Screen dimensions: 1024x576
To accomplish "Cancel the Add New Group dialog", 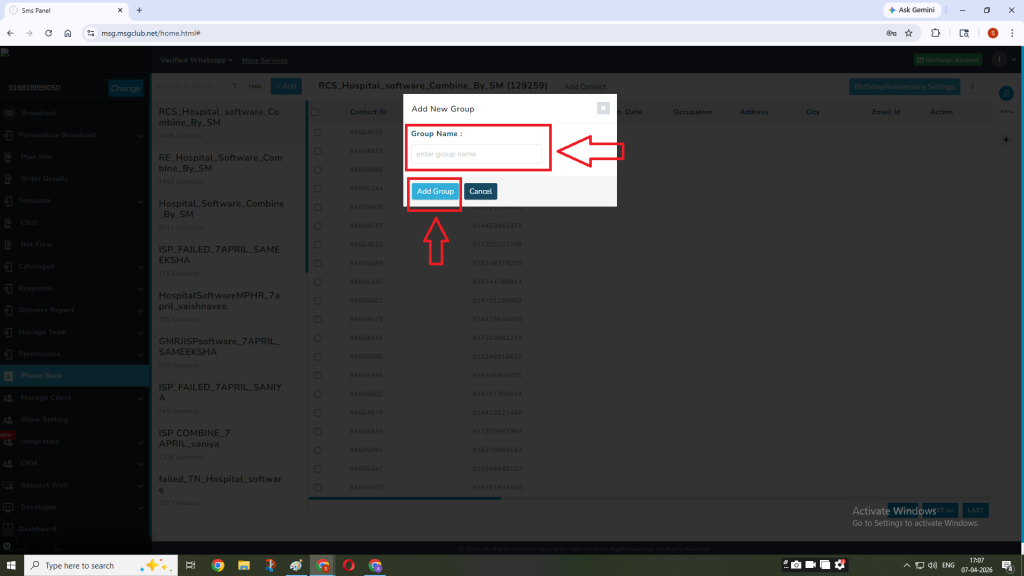I will click(480, 191).
